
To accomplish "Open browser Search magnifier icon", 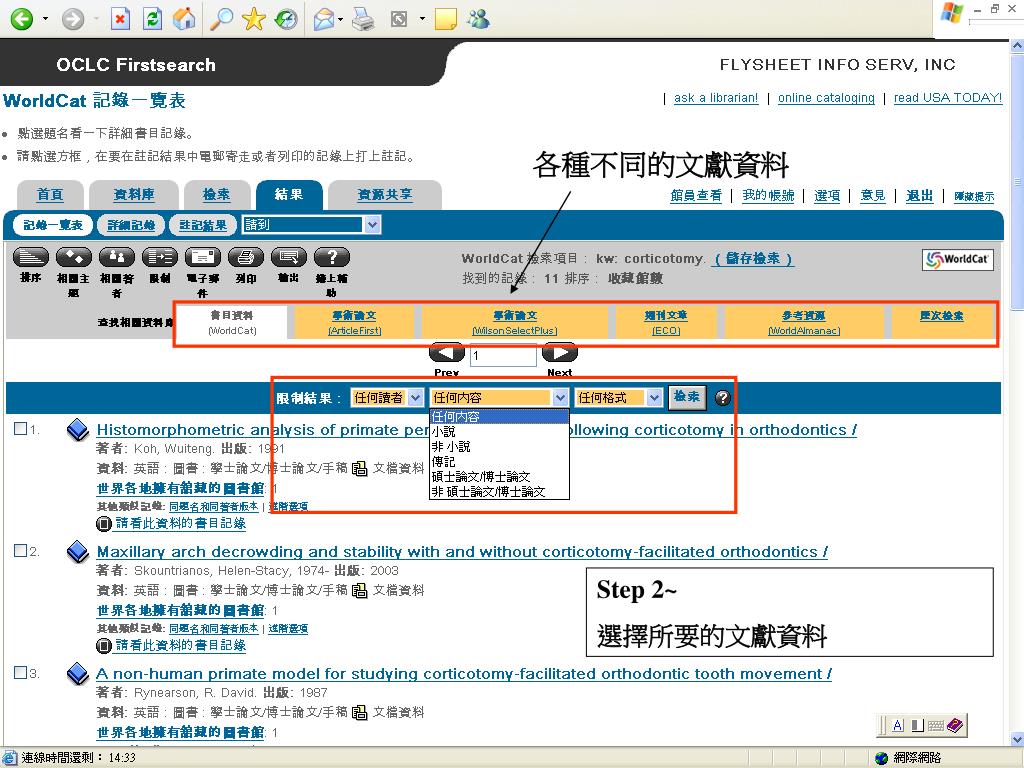I will point(221,18).
